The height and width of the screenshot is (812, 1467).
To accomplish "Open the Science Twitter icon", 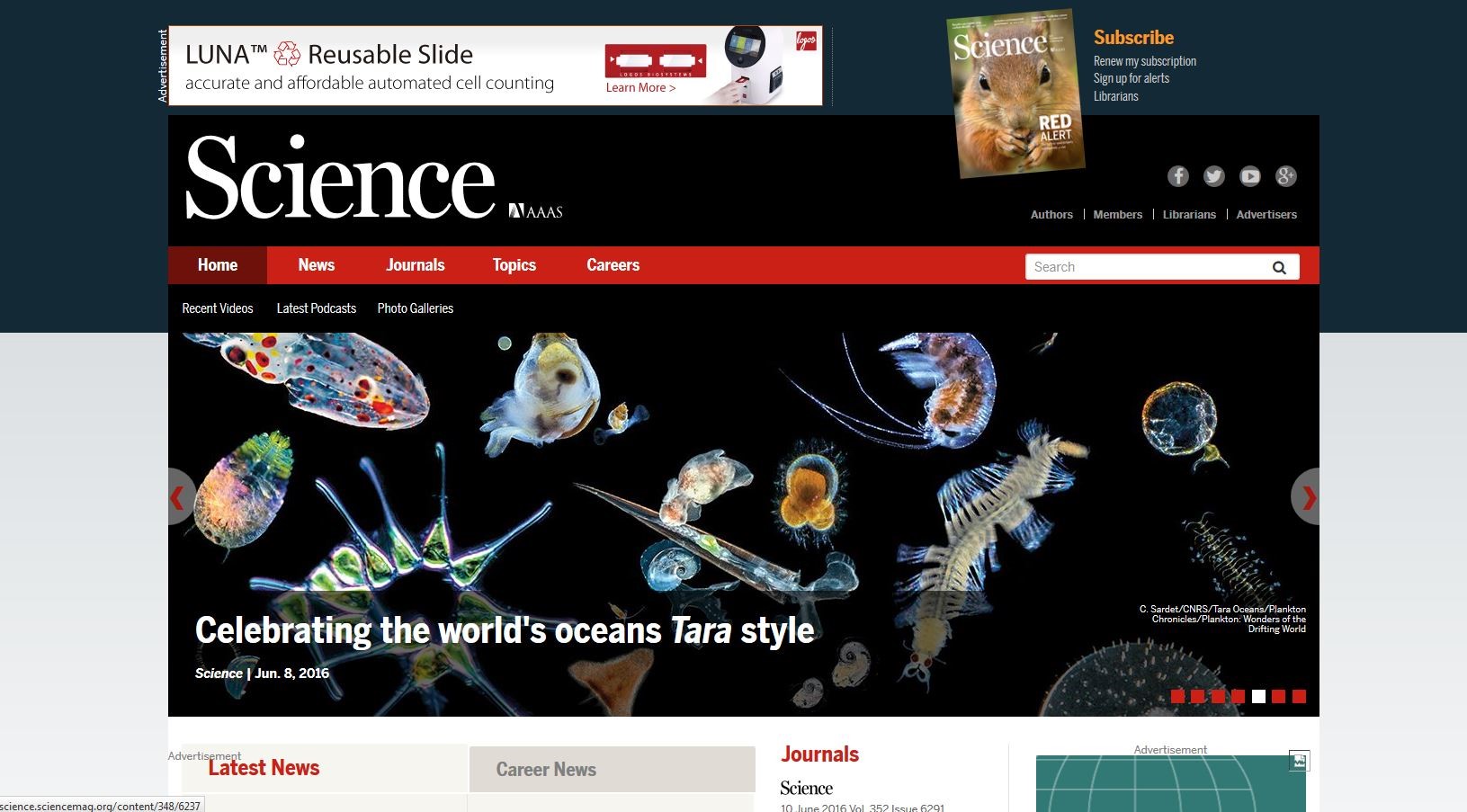I will [x=1214, y=176].
